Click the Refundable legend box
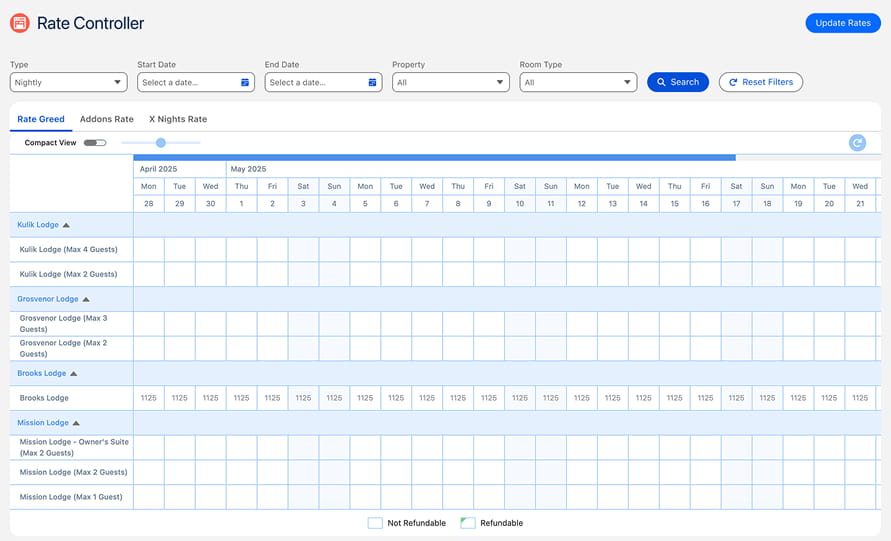Screen dimensions: 891x541 467,523
